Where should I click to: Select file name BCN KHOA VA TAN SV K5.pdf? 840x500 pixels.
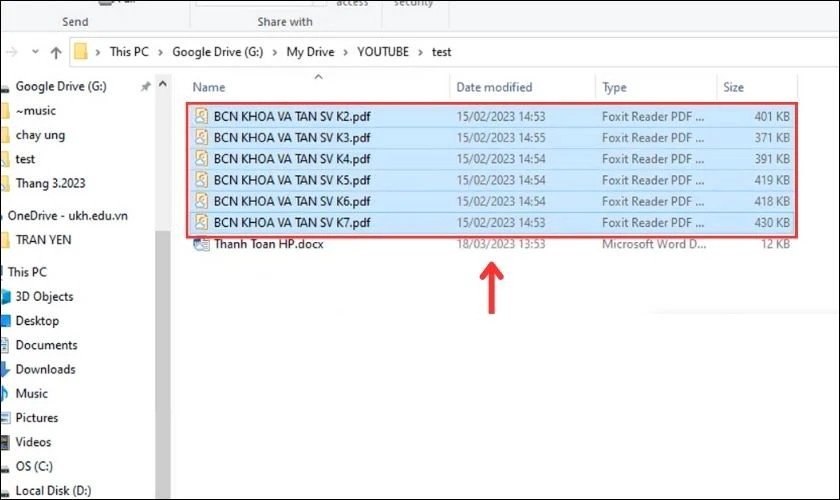tap(292, 180)
